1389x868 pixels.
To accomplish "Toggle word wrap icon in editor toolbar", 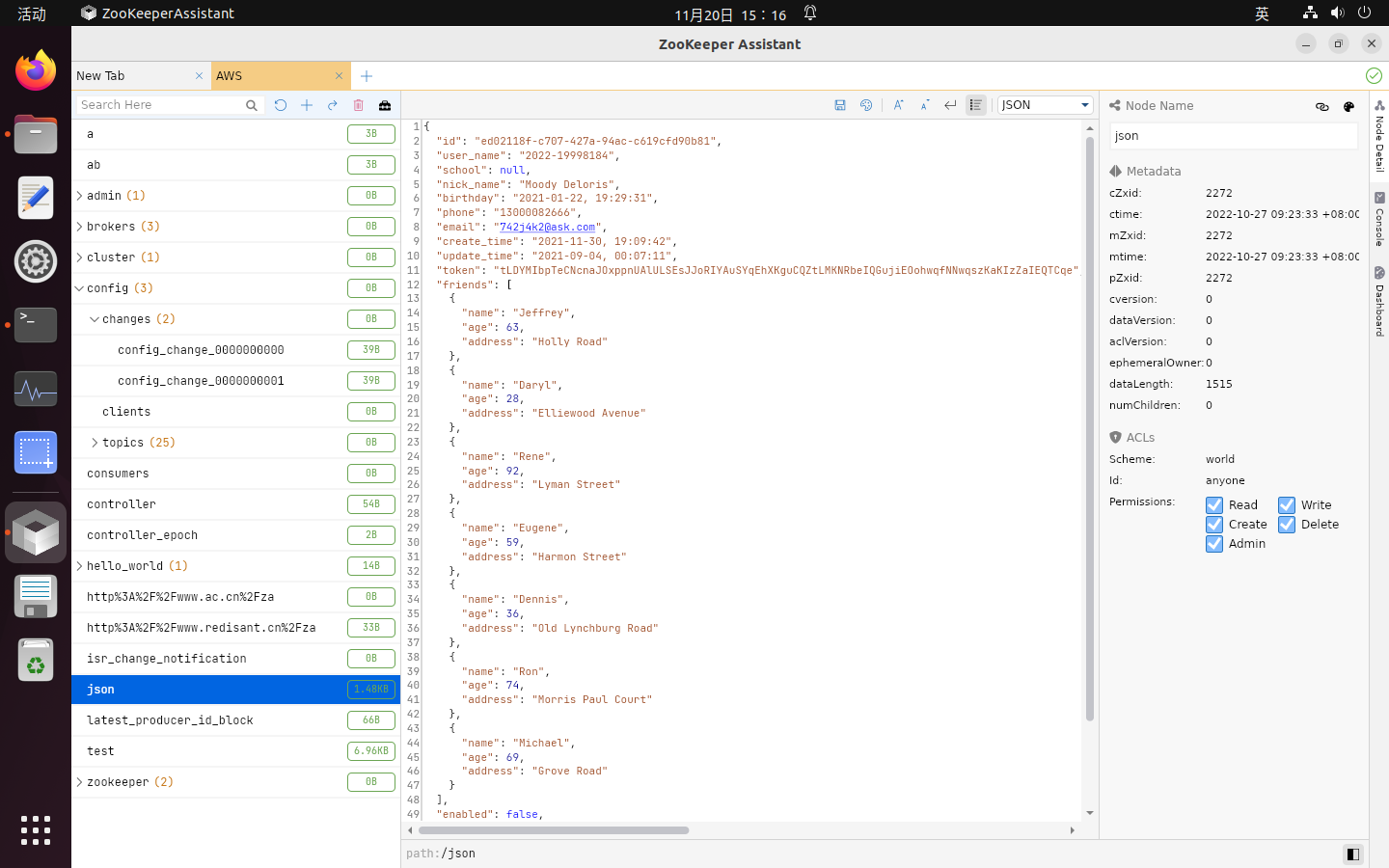I will pyautogui.click(x=950, y=105).
